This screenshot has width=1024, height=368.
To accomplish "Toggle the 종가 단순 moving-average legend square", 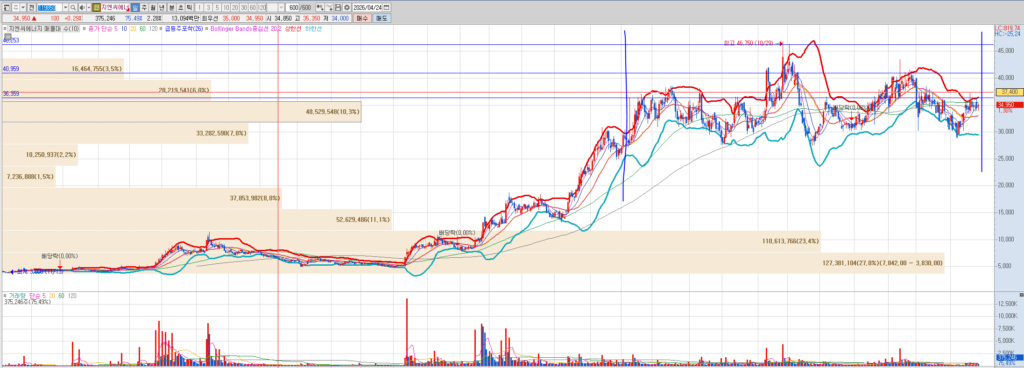I will pyautogui.click(x=84, y=29).
